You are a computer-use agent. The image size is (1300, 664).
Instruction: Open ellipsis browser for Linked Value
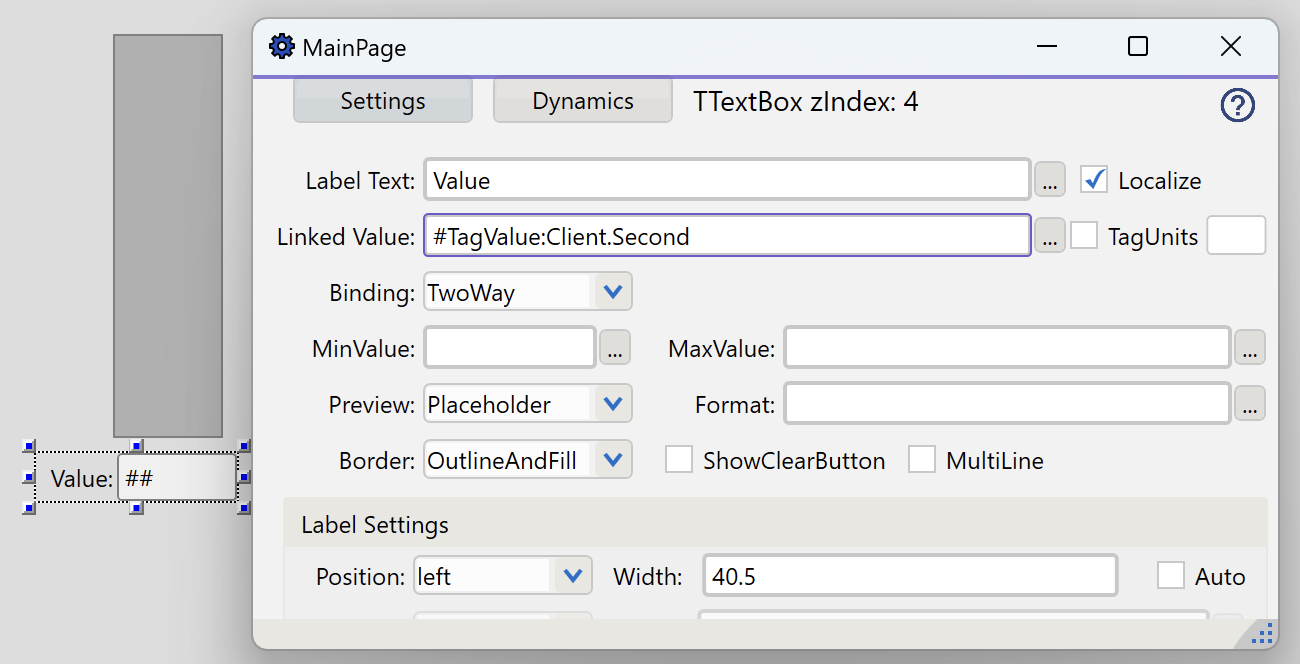point(1049,237)
